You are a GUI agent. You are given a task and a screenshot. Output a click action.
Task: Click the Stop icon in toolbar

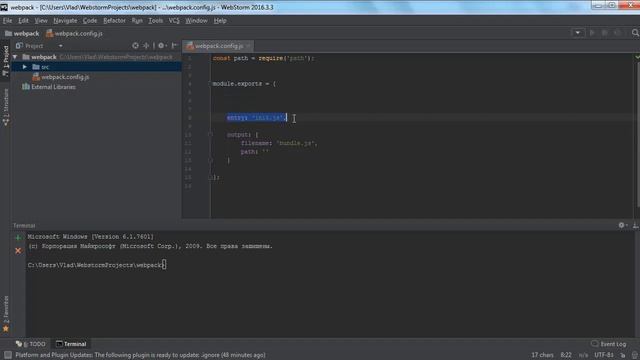pyautogui.click(x=618, y=33)
